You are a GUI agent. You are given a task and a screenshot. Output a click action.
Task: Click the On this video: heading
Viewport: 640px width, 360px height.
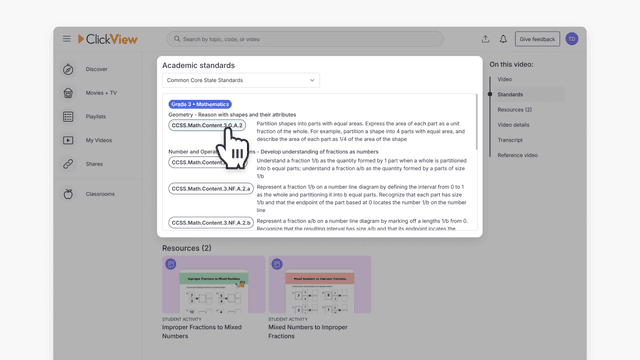[x=511, y=64]
